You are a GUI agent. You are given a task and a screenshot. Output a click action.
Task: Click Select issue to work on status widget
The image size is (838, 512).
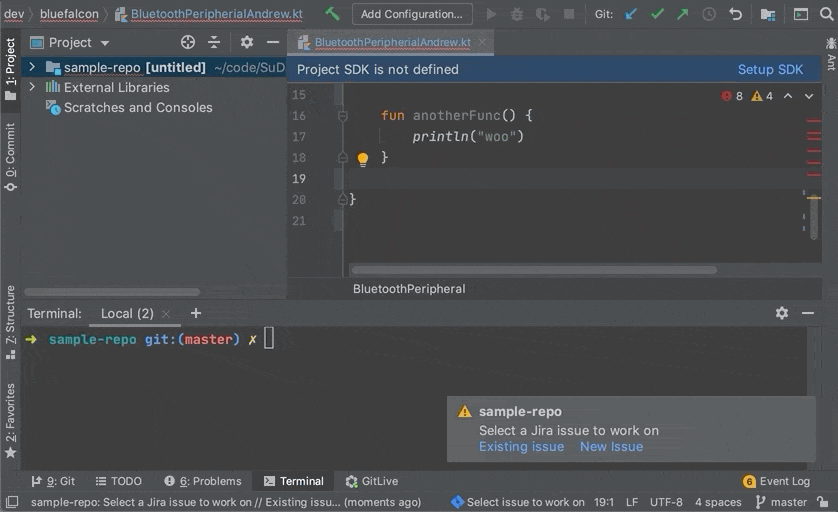pyautogui.click(x=518, y=502)
